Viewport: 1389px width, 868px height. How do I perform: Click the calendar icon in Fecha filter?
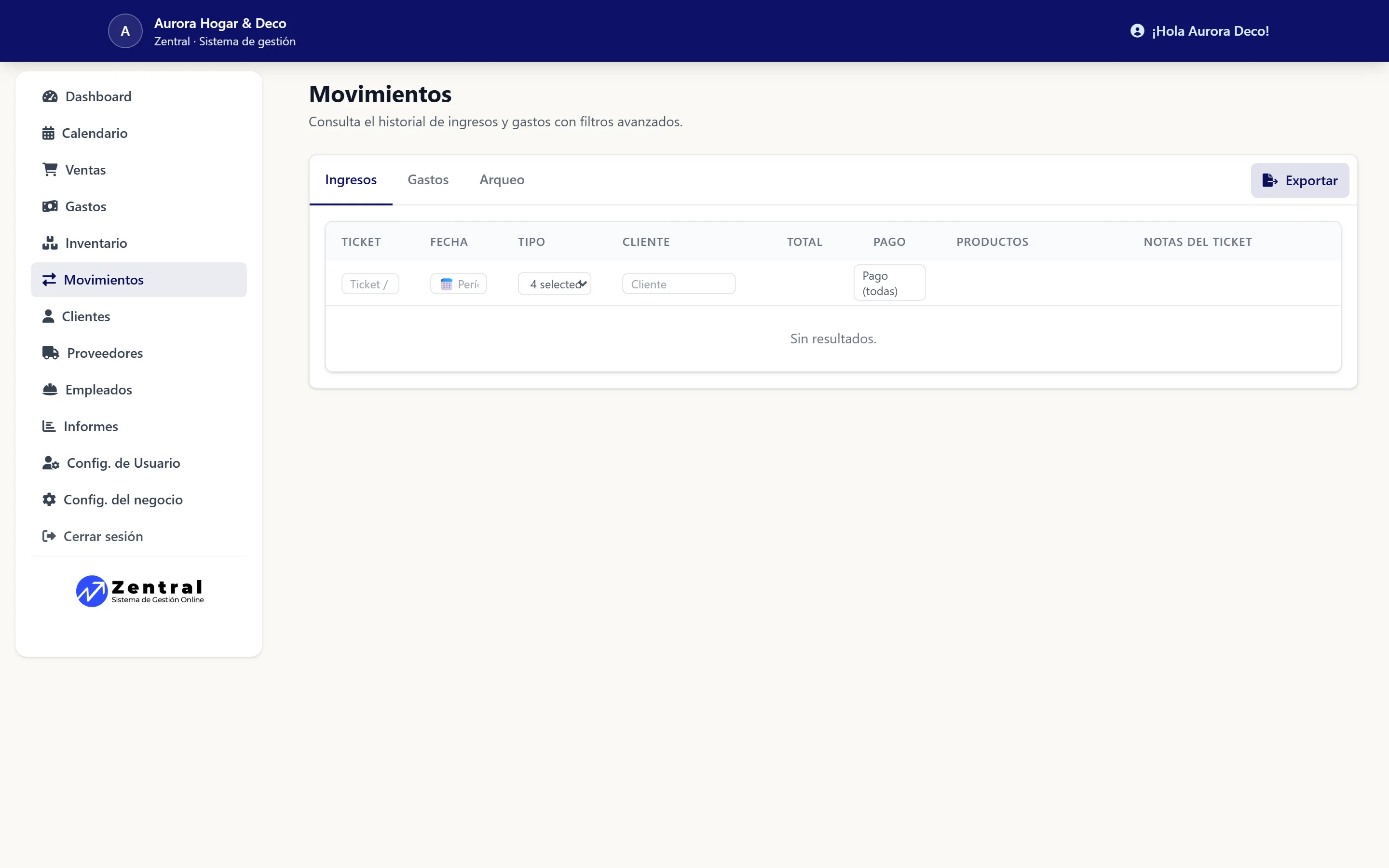[446, 284]
